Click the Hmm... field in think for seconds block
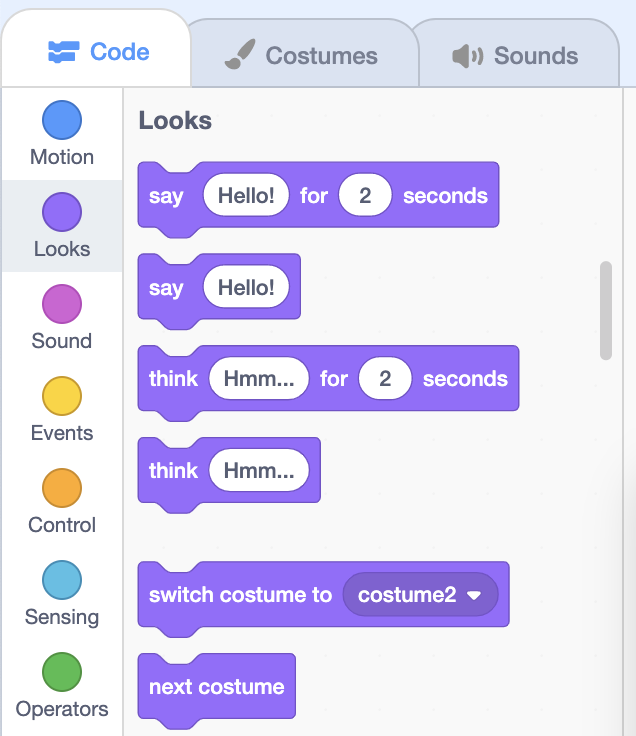This screenshot has height=736, width=636. 259,378
